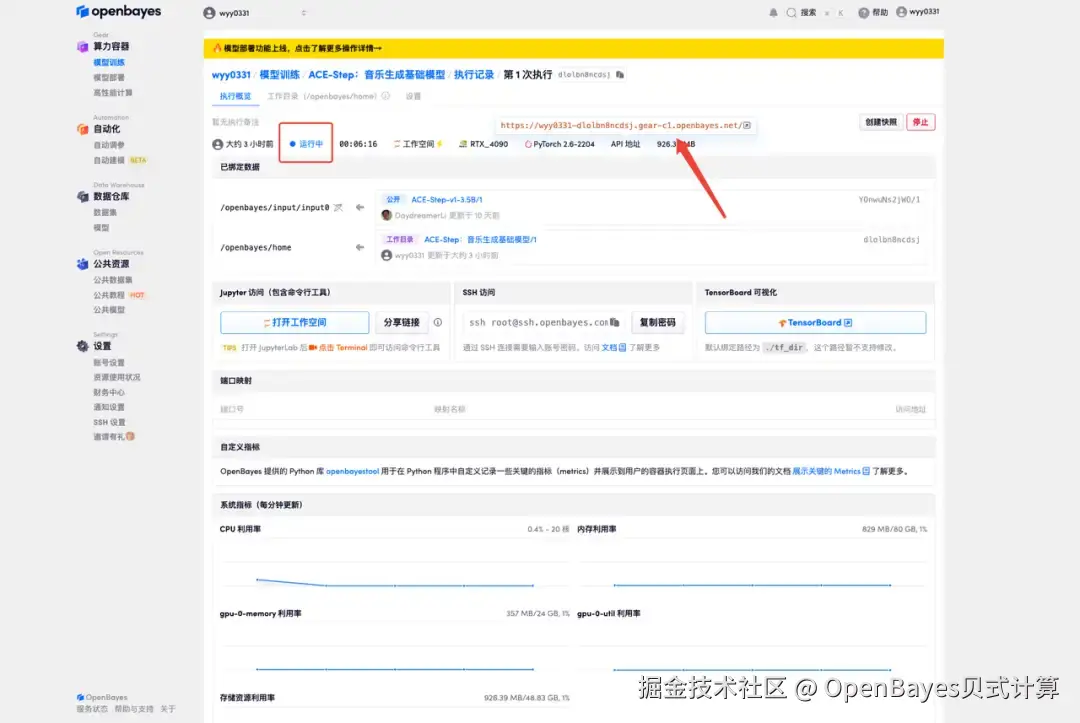Click the RTX_4090 resource label
Viewport: 1080px width, 723px height.
coord(484,144)
